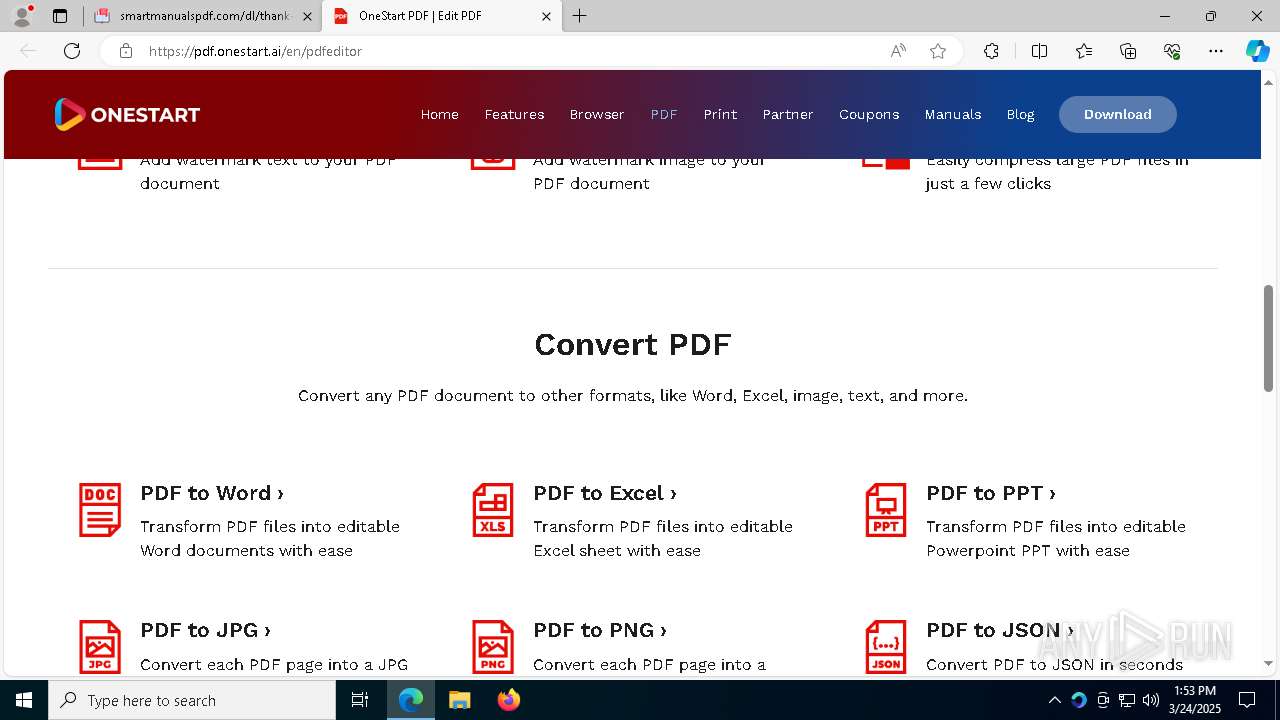Open Coupons in site navigation
Image resolution: width=1280 pixels, height=720 pixels.
(869, 114)
